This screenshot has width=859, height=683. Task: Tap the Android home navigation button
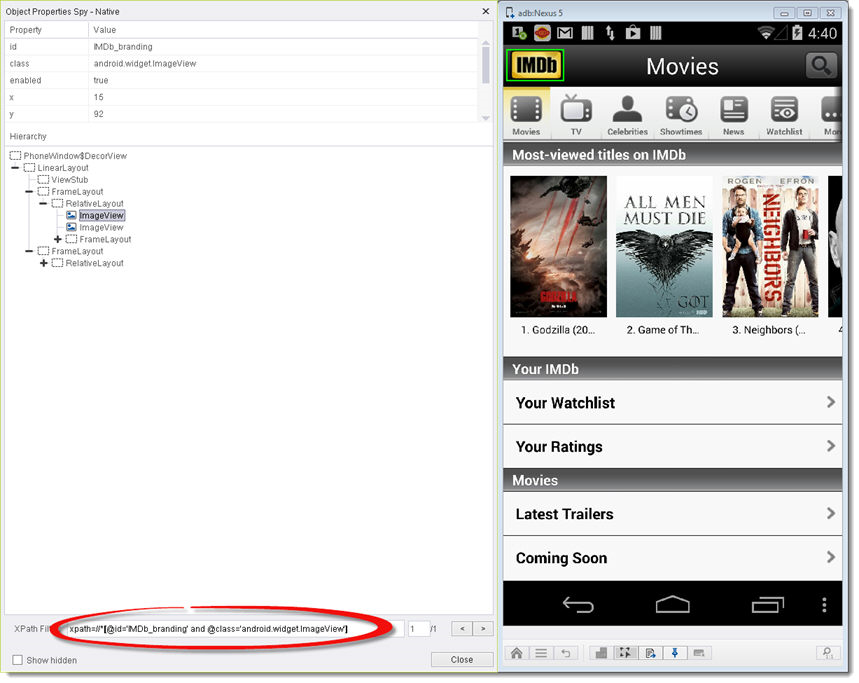pyautogui.click(x=672, y=605)
